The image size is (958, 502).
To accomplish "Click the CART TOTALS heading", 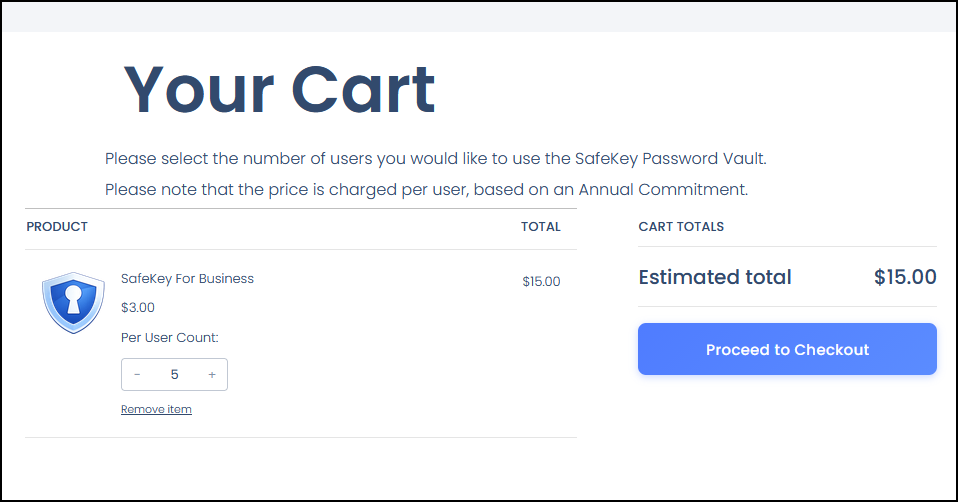I will point(681,227).
